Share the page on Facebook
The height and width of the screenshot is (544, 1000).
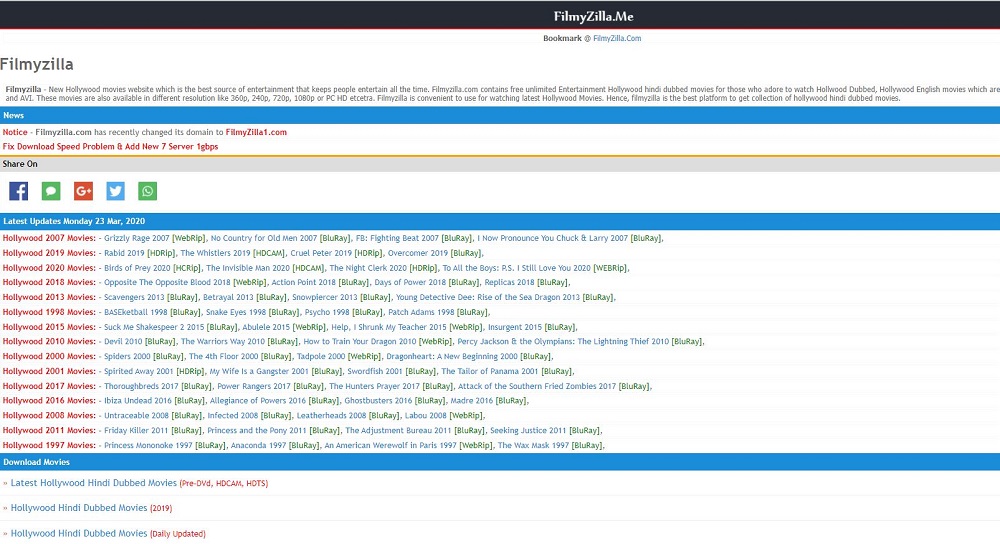18,191
